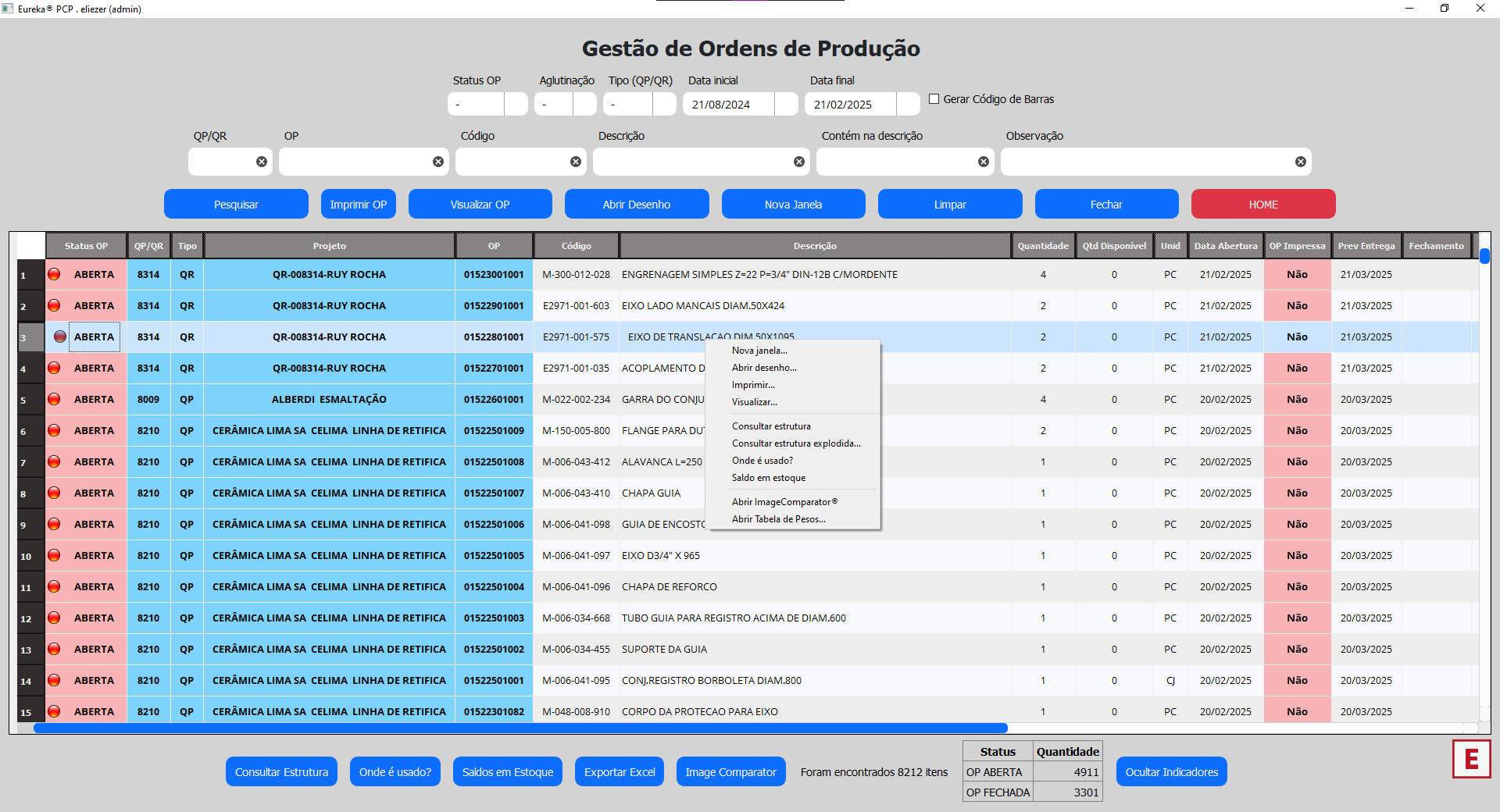Open 'Abrir ImageComparator®' menu entry
The width and height of the screenshot is (1500, 812).
coord(793,502)
